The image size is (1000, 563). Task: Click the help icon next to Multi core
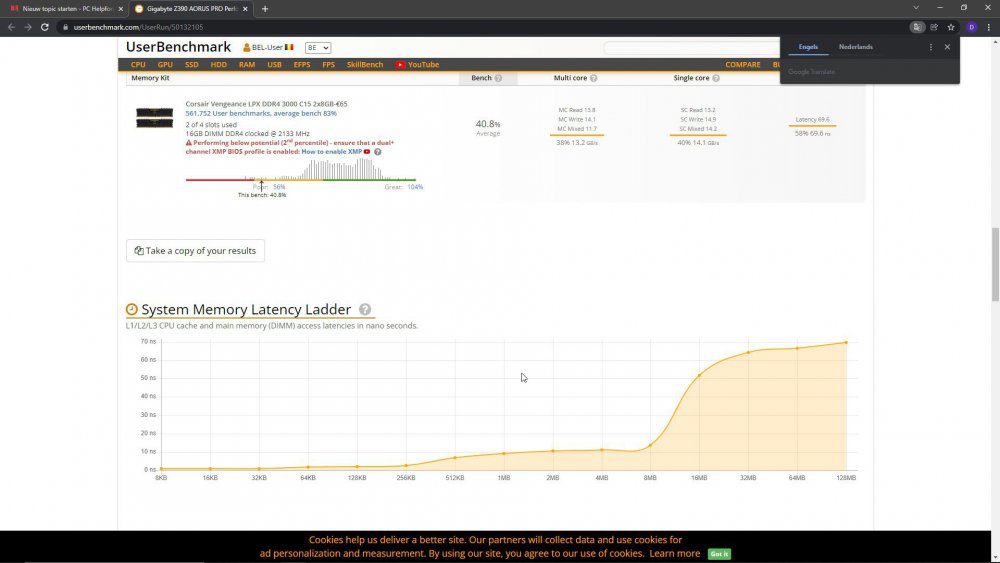coord(594,78)
